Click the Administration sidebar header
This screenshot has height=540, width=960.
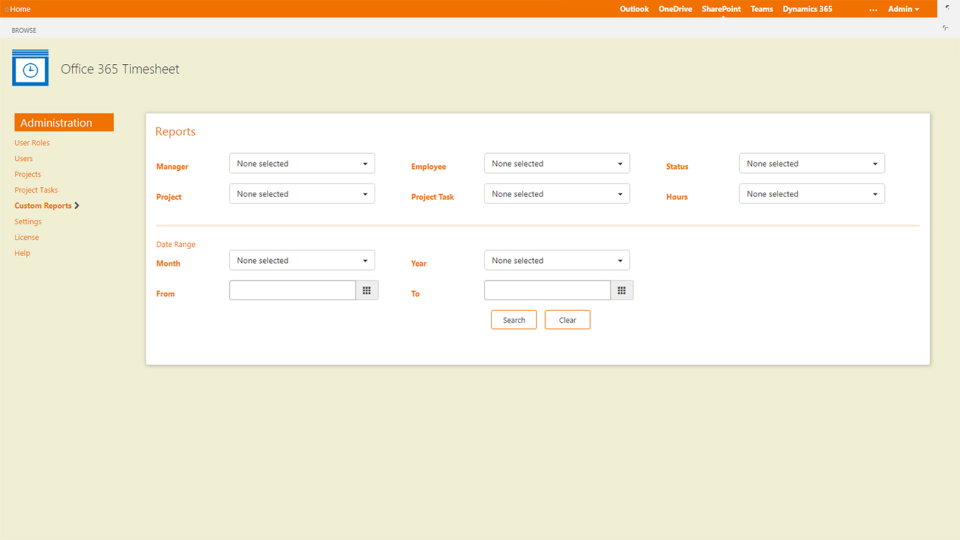pyautogui.click(x=64, y=122)
